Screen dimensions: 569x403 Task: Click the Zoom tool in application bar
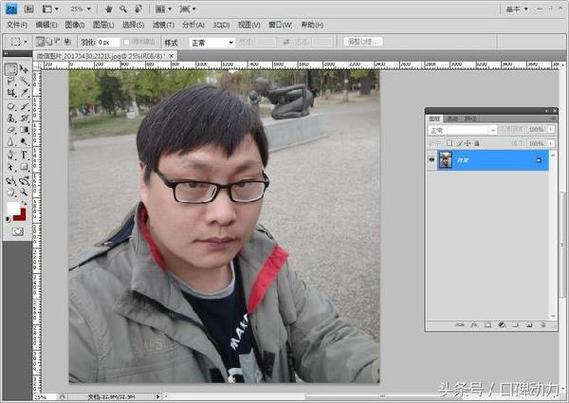coord(123,9)
